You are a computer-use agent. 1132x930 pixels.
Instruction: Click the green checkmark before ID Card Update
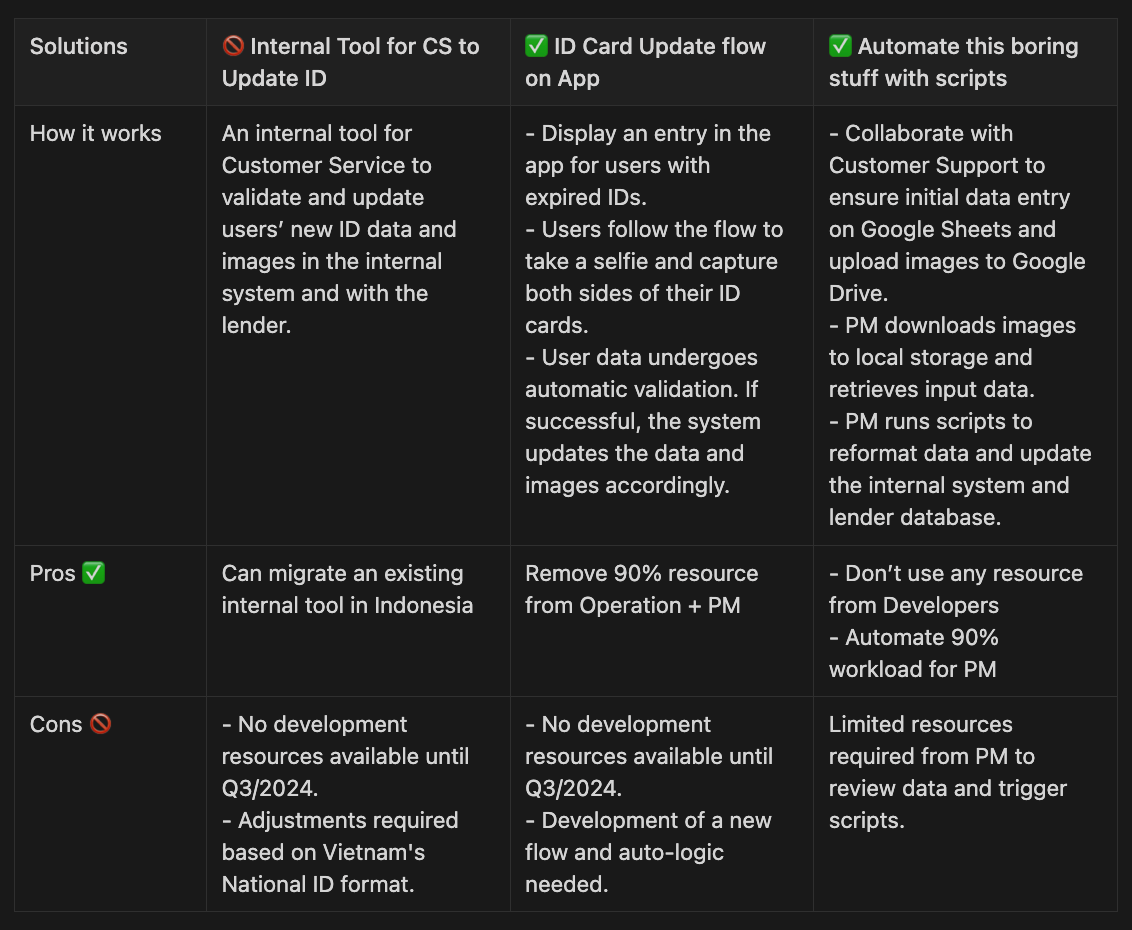click(x=536, y=46)
